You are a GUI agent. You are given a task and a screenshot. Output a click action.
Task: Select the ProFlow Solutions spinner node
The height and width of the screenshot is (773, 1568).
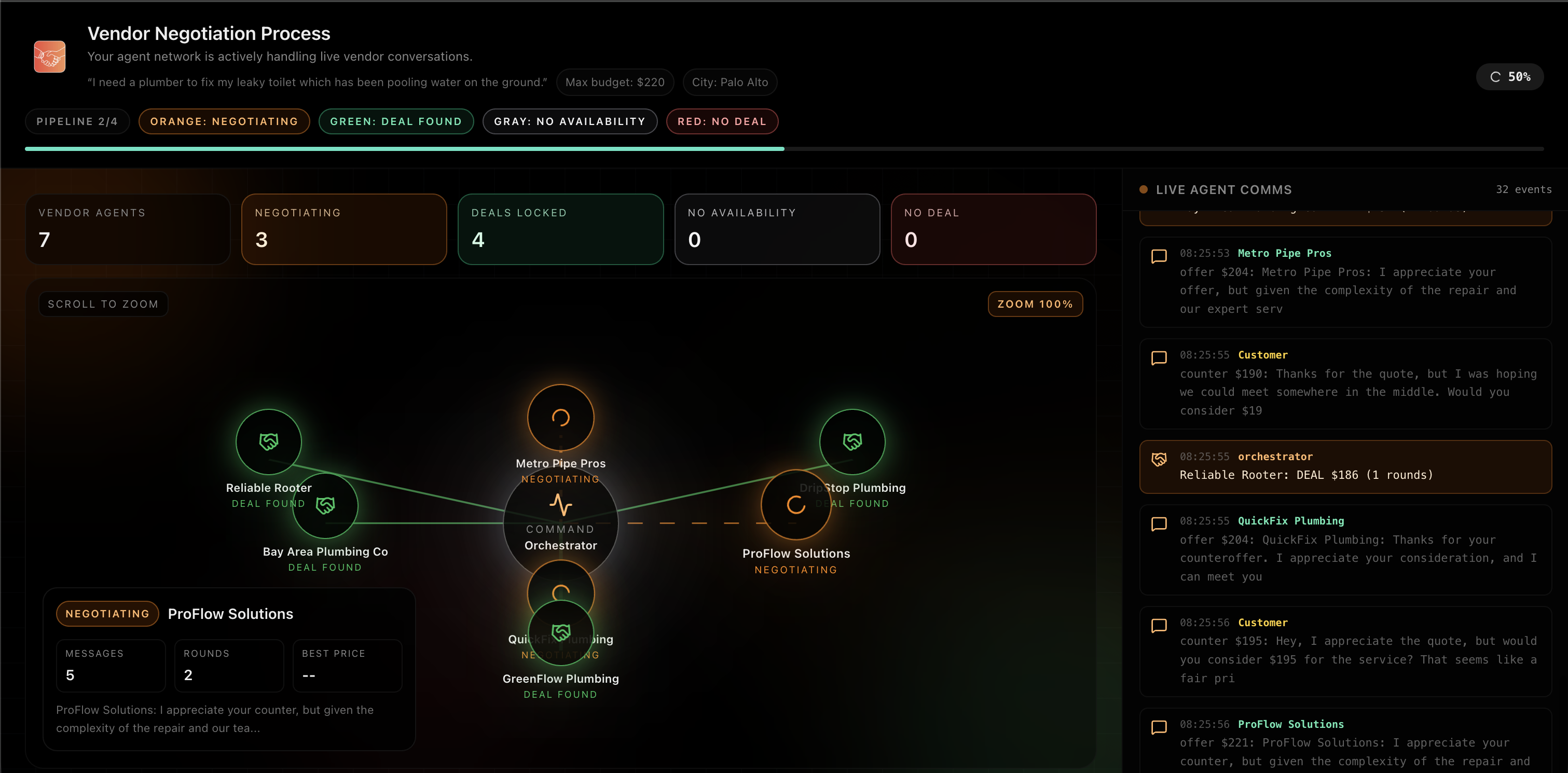795,505
